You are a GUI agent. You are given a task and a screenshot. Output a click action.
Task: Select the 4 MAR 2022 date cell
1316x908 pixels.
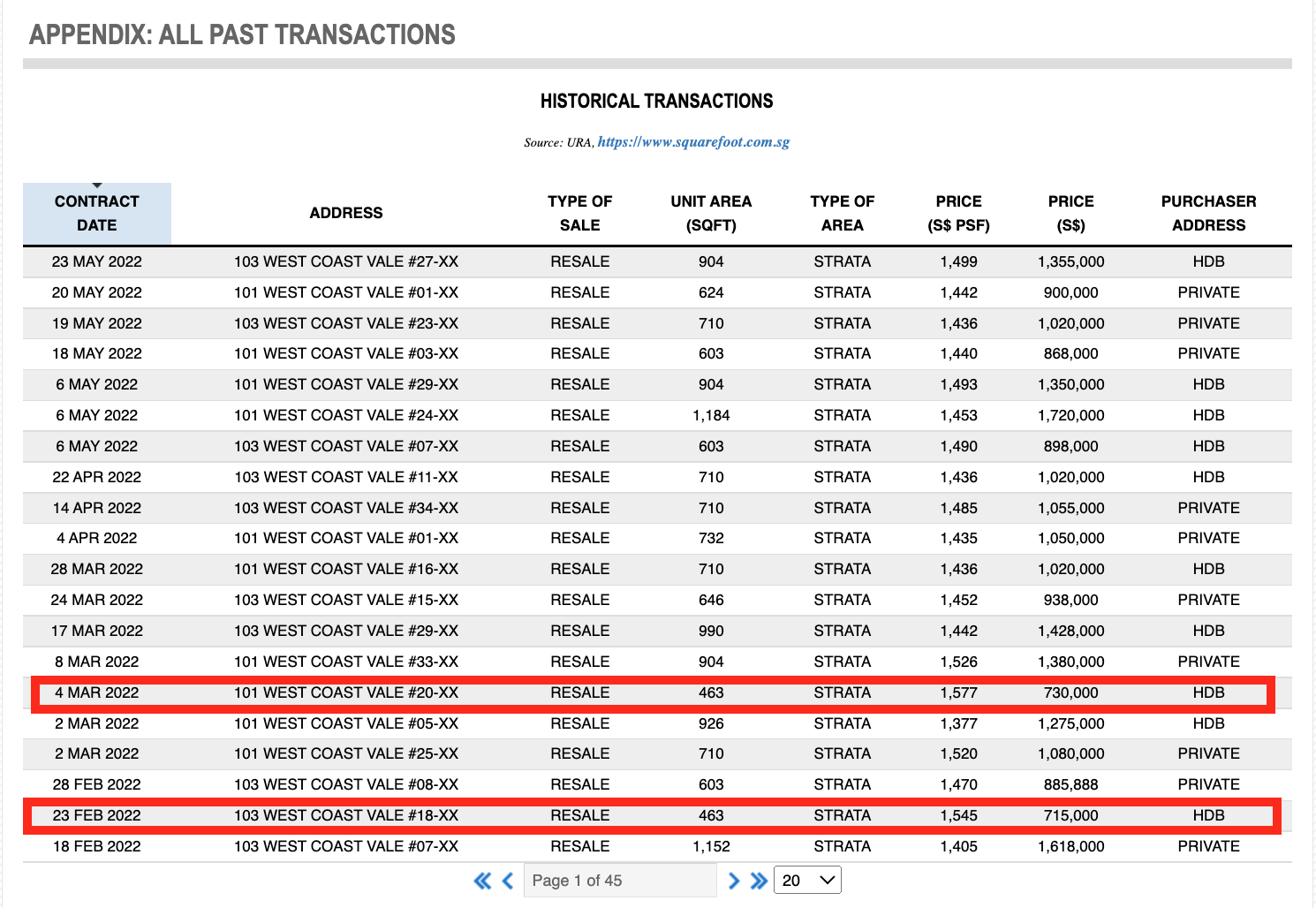(x=97, y=692)
